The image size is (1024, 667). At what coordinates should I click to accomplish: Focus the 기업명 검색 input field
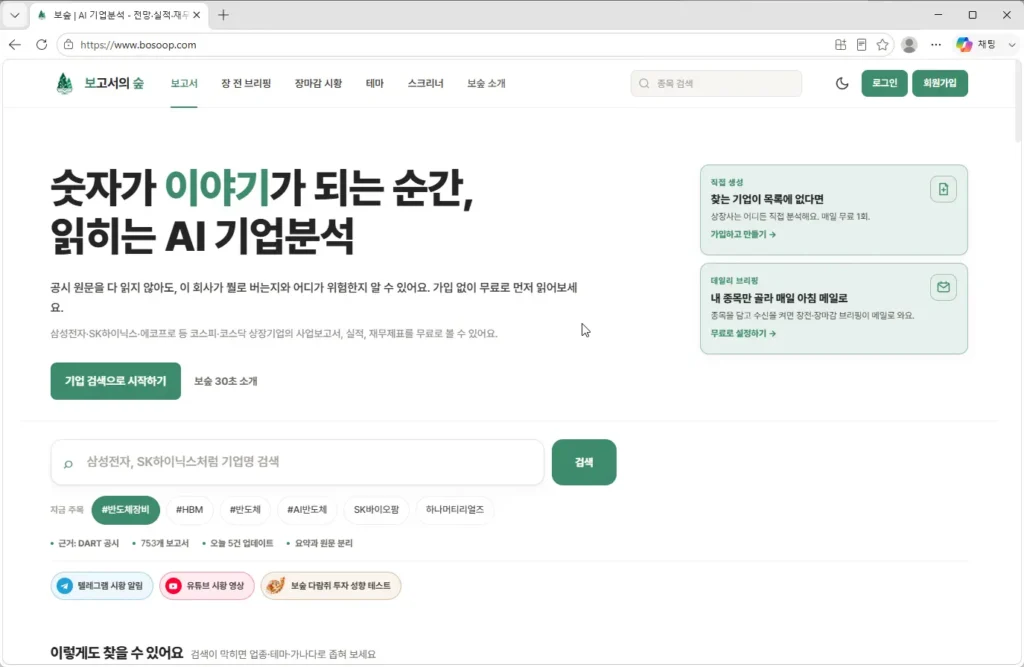click(297, 463)
